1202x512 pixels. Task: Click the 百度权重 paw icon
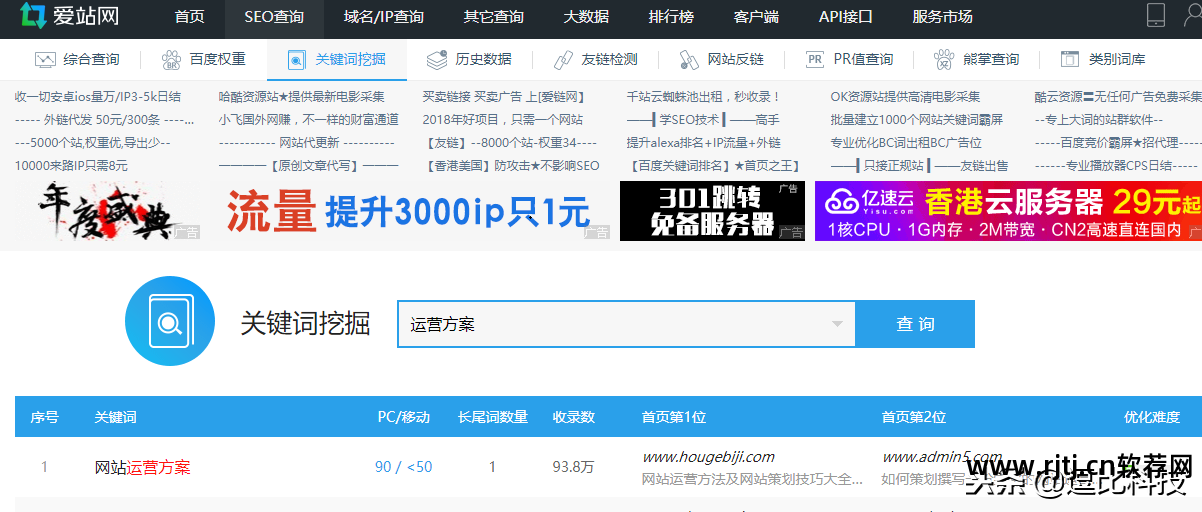click(172, 59)
